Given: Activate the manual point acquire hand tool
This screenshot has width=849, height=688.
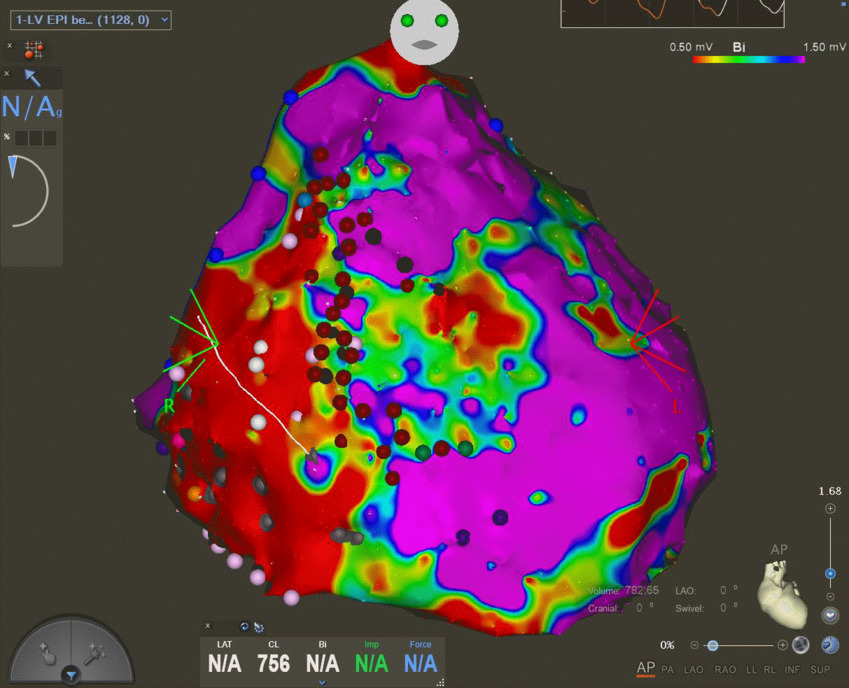Looking at the screenshot, I should [x=48, y=653].
